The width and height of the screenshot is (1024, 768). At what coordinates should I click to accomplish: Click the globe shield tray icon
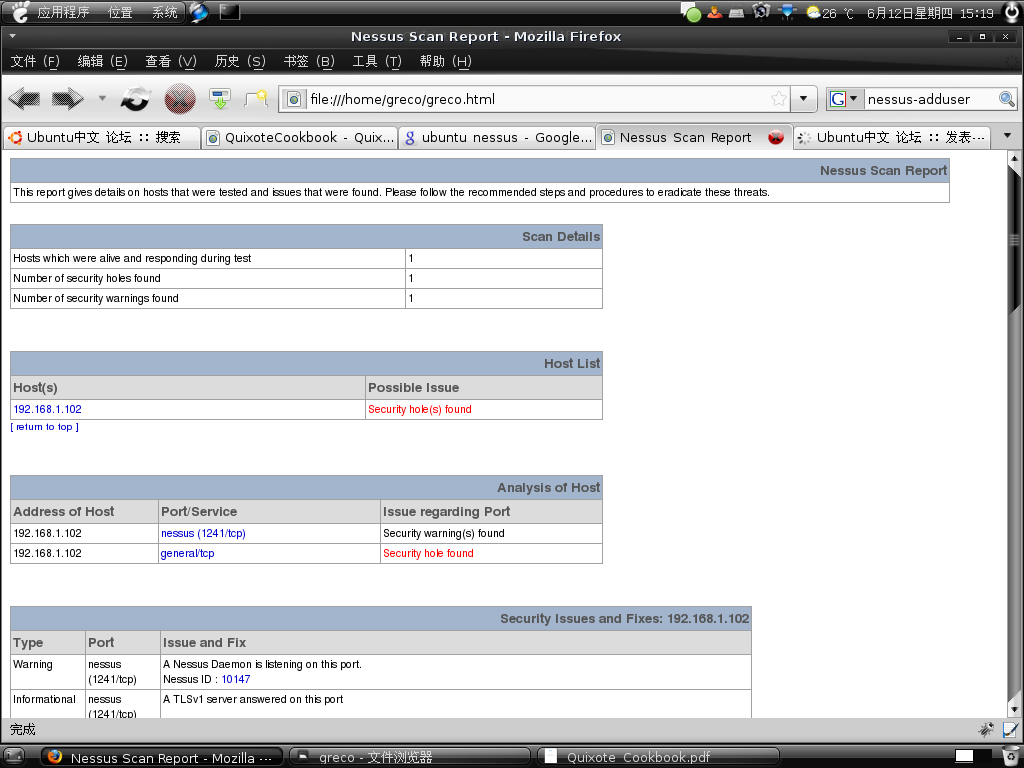761,12
